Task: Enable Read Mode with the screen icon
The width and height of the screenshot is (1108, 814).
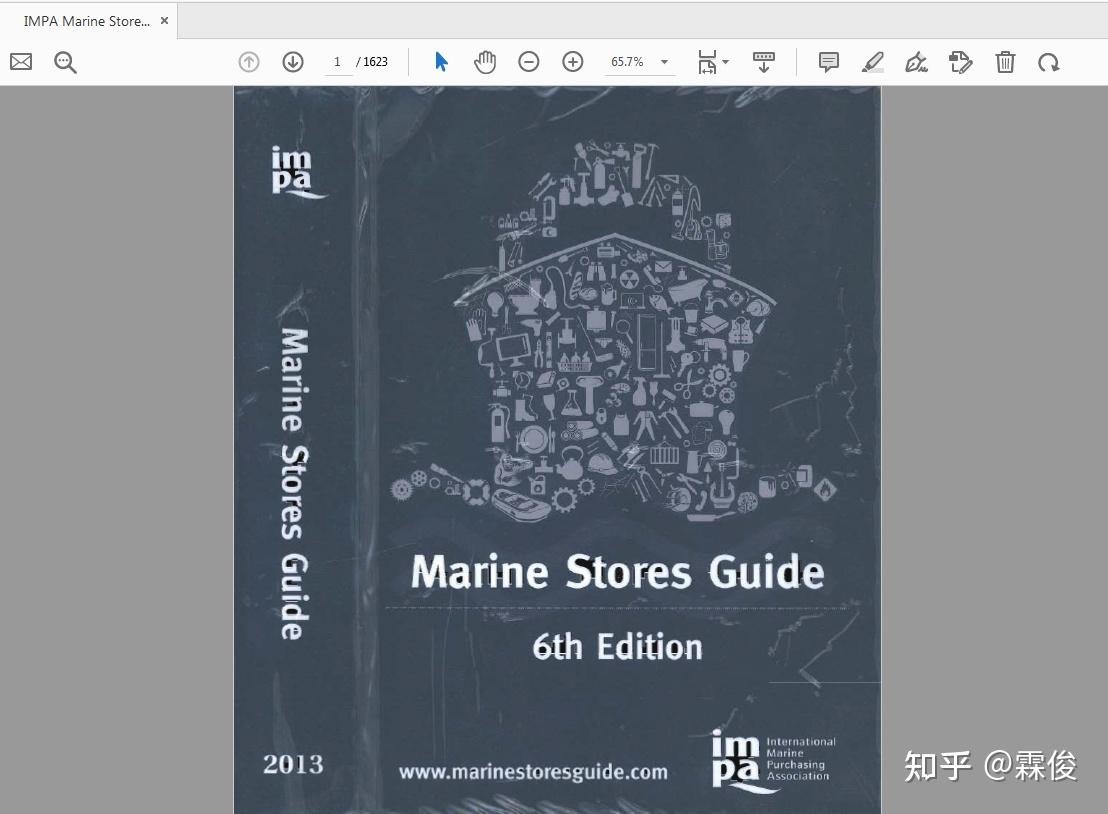Action: pos(764,61)
